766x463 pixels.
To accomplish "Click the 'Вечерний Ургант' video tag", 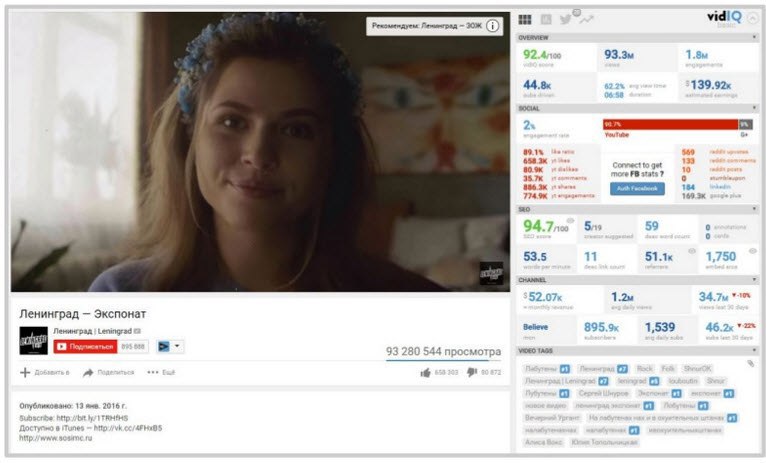I will 552,418.
